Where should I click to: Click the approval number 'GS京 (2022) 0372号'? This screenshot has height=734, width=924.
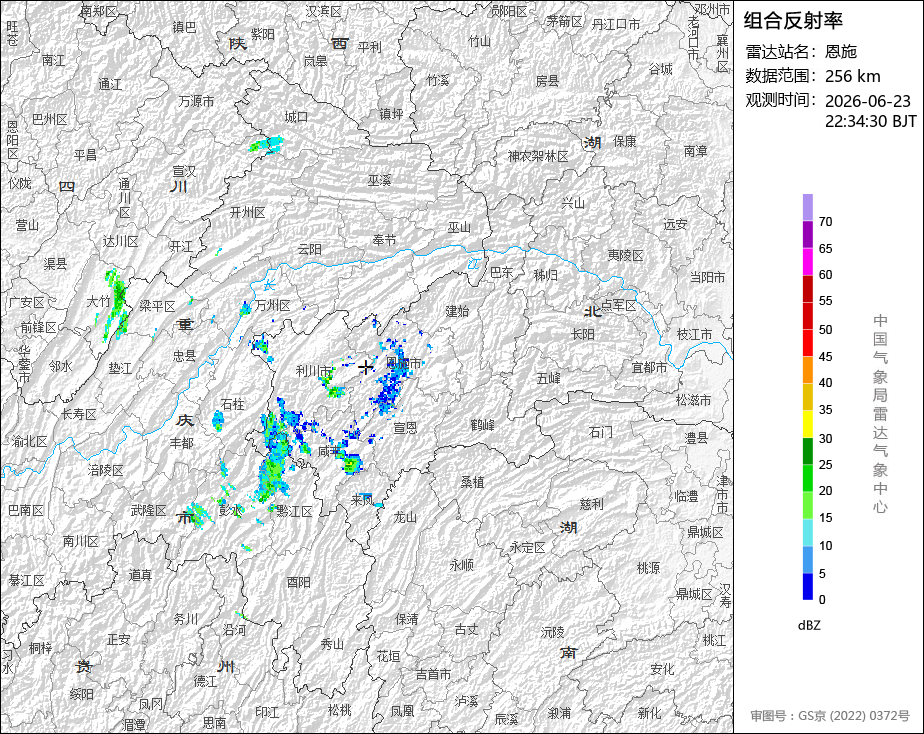(x=854, y=716)
